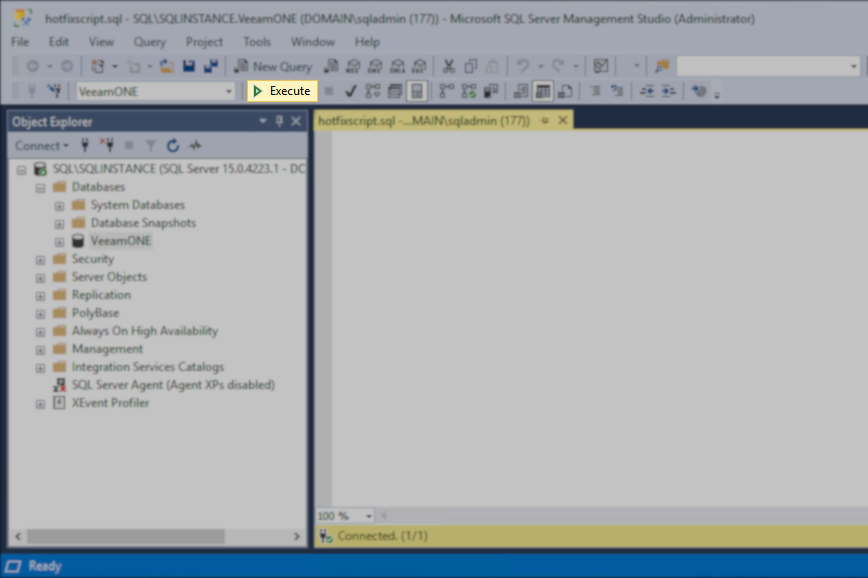The image size is (868, 578).
Task: Open the Query Options icon
Action: coord(395,91)
